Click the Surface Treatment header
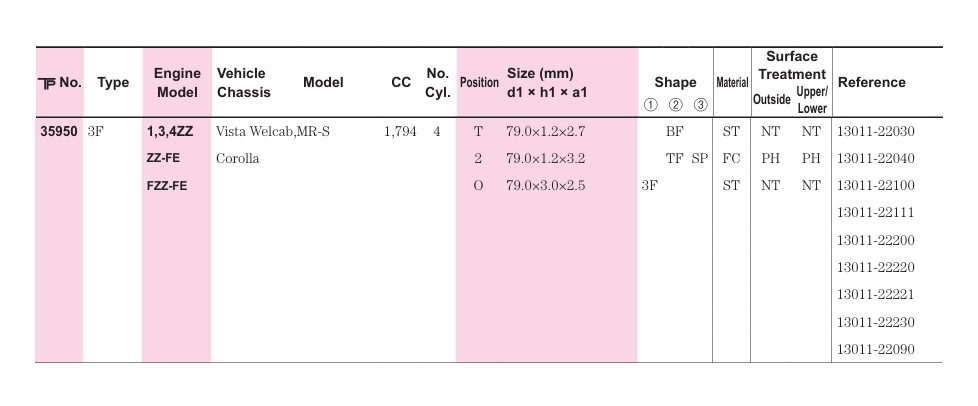Image resolution: width=978 pixels, height=406 pixels. [x=792, y=65]
